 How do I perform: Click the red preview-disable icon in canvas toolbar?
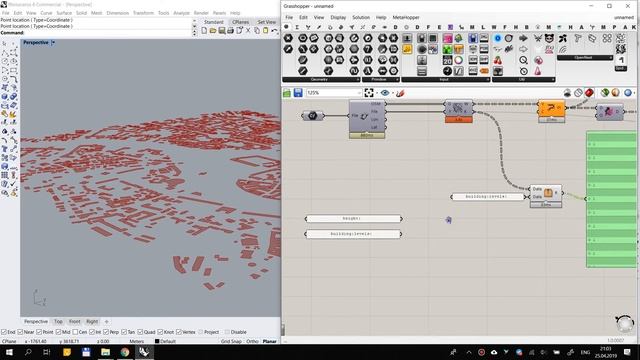tap(589, 93)
